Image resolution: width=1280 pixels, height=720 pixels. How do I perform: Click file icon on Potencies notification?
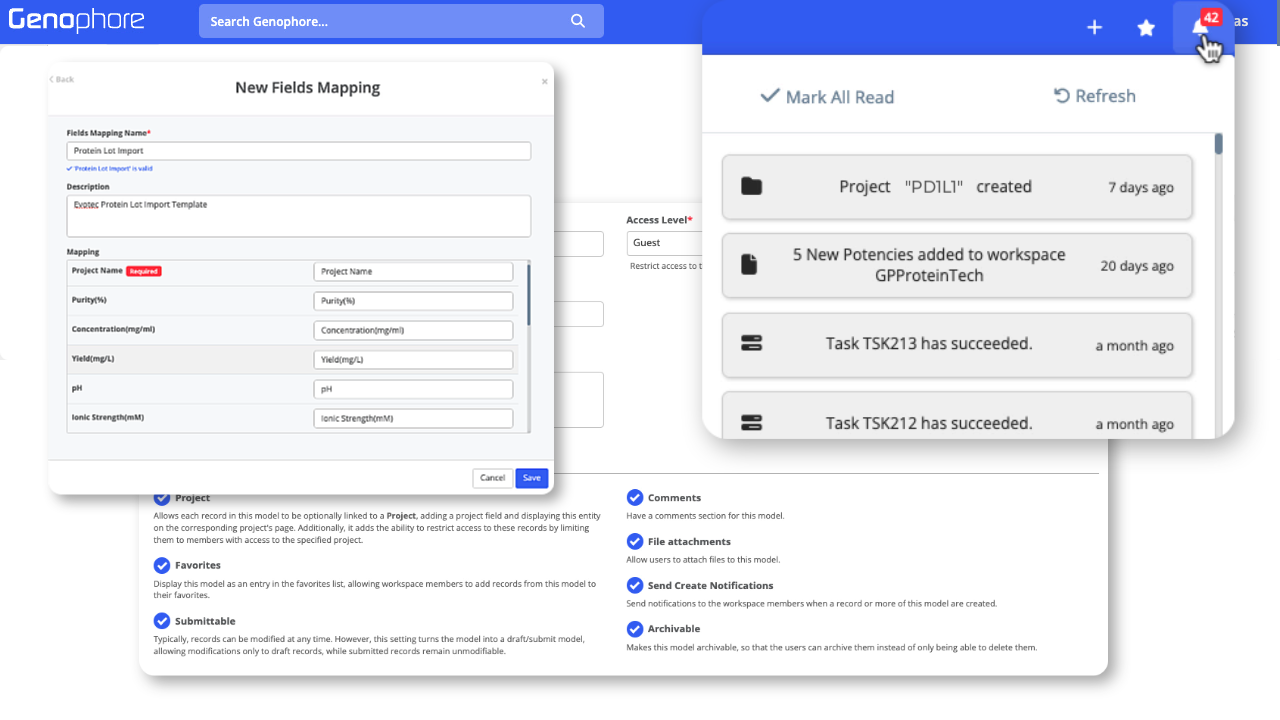point(751,265)
